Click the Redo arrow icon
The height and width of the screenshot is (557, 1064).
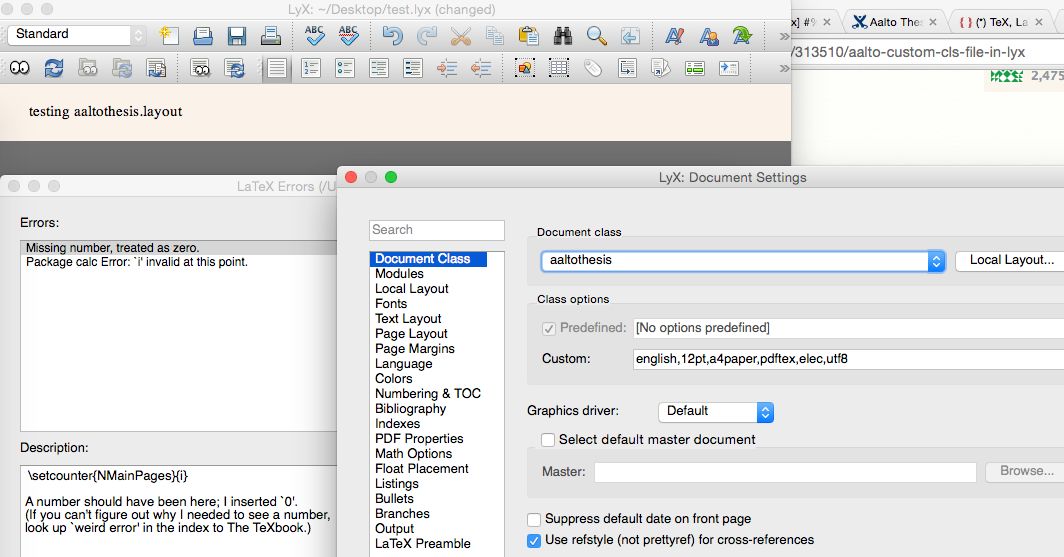(426, 35)
